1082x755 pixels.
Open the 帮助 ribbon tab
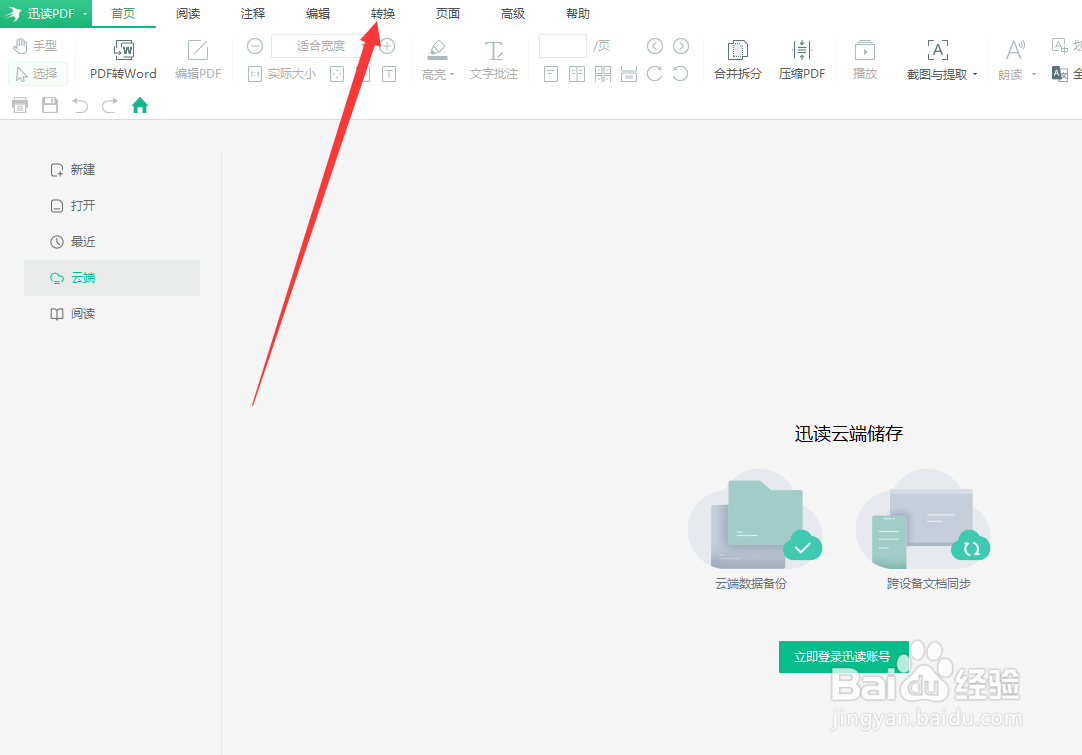pyautogui.click(x=578, y=14)
